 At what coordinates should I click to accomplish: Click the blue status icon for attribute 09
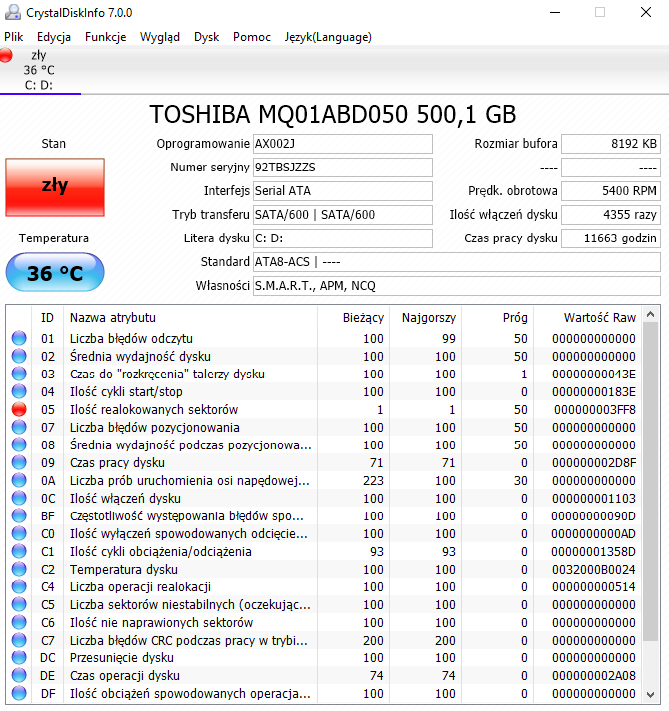[x=19, y=463]
